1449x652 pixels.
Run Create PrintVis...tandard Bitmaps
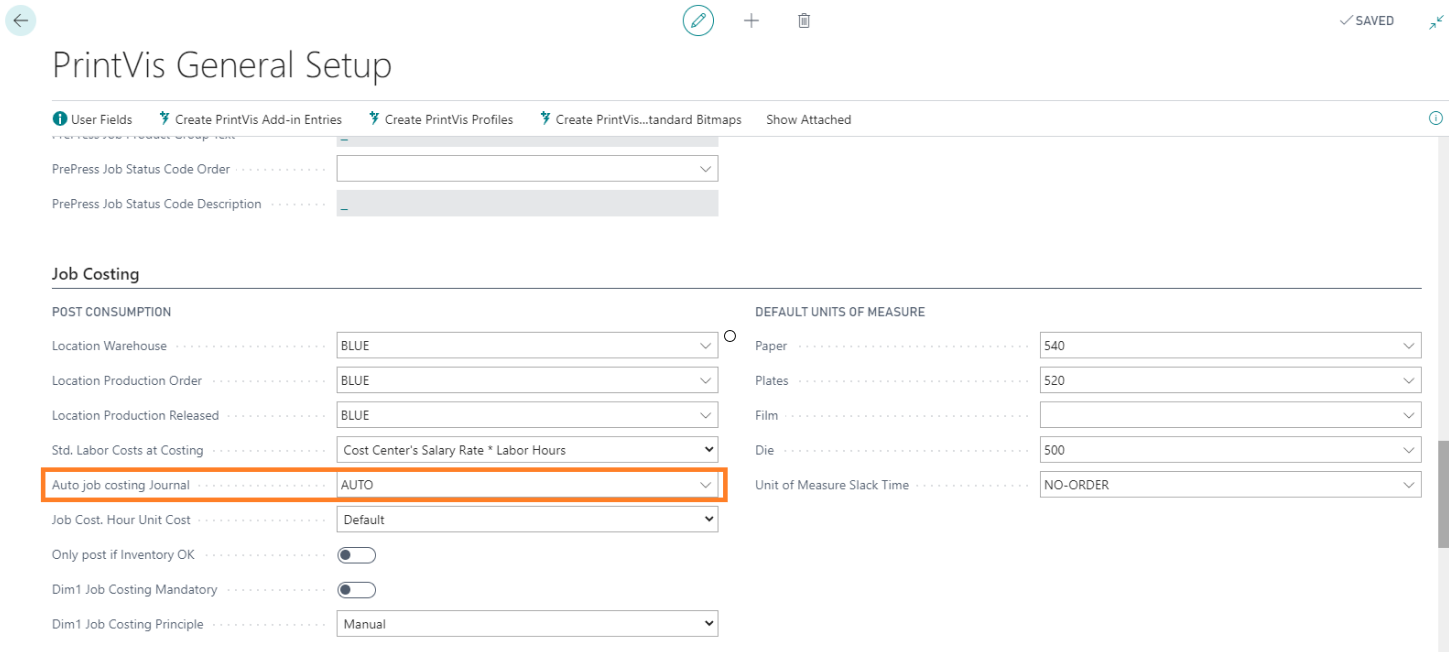(x=640, y=119)
